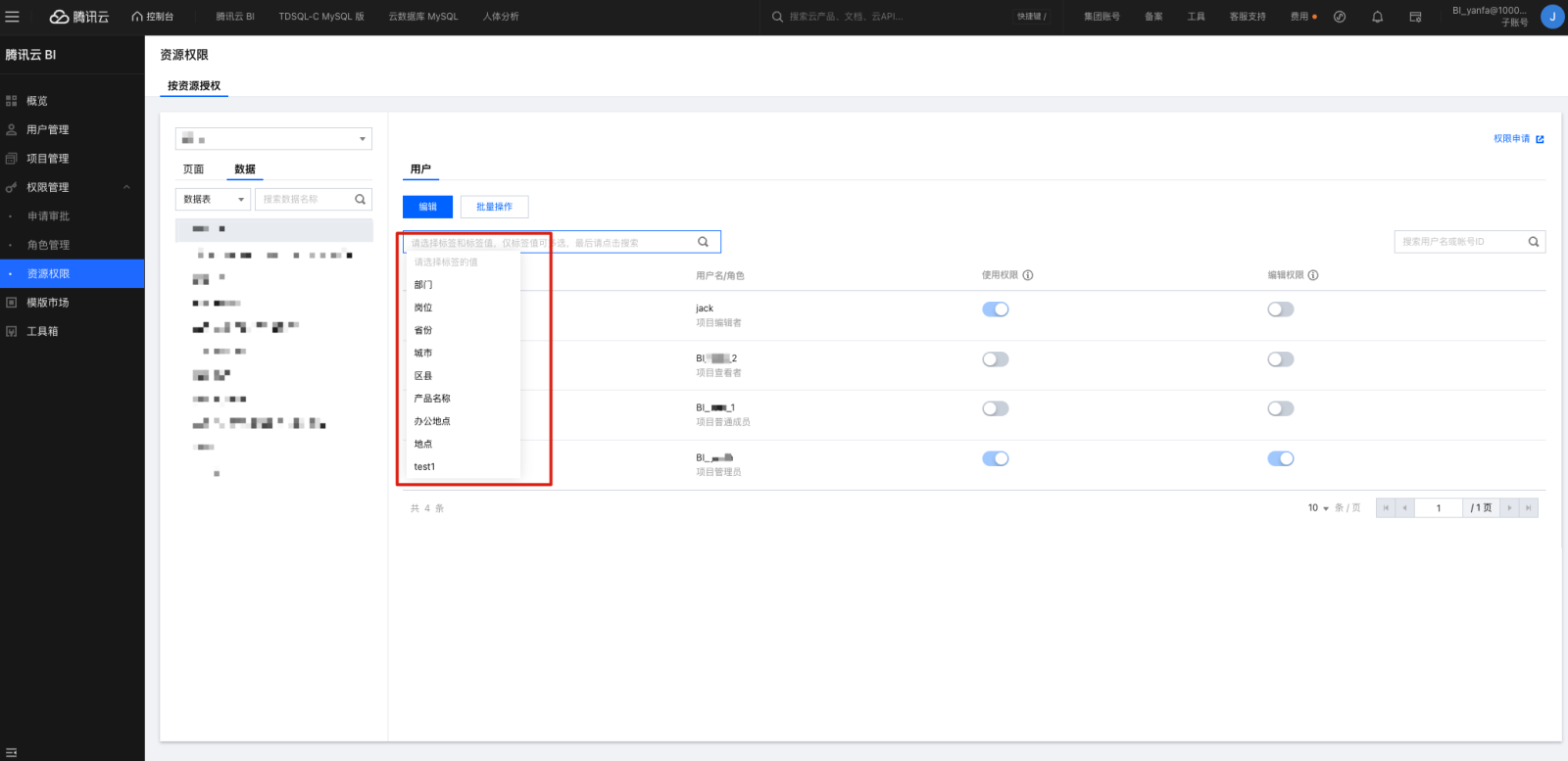Toggle use permission for the 项目普通成员 user
Image resolution: width=1568 pixels, height=761 pixels.
[x=996, y=408]
